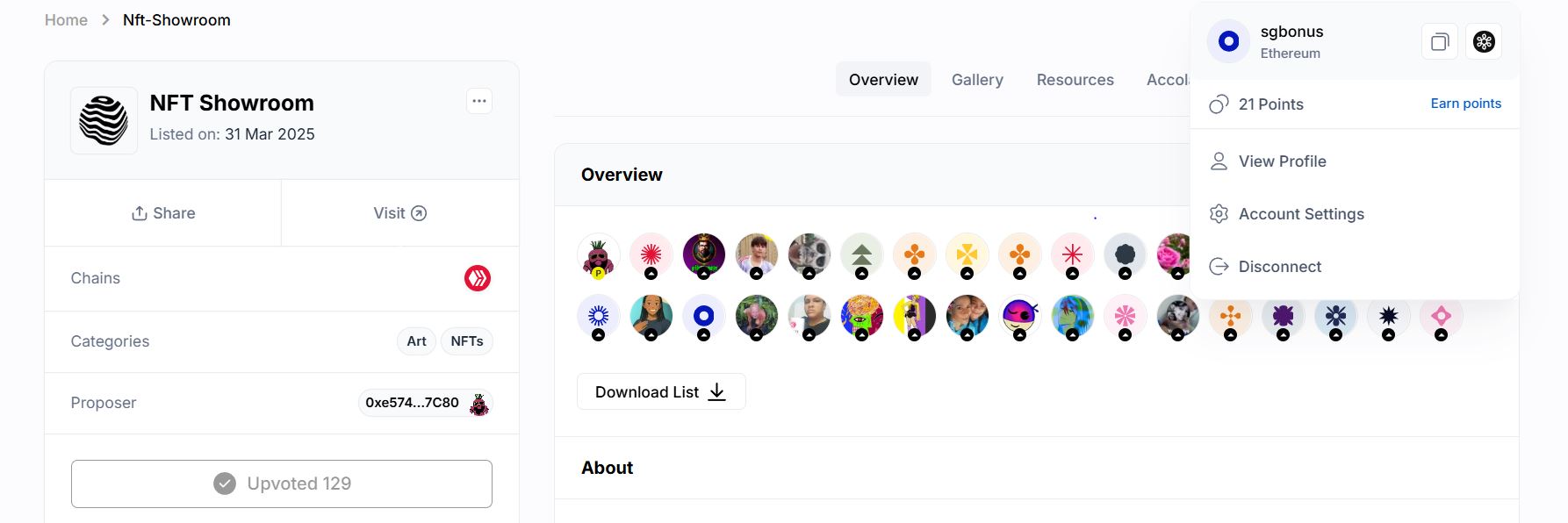The image size is (1568, 523).
Task: Click the 'Proposer' row label
Action: click(x=103, y=403)
